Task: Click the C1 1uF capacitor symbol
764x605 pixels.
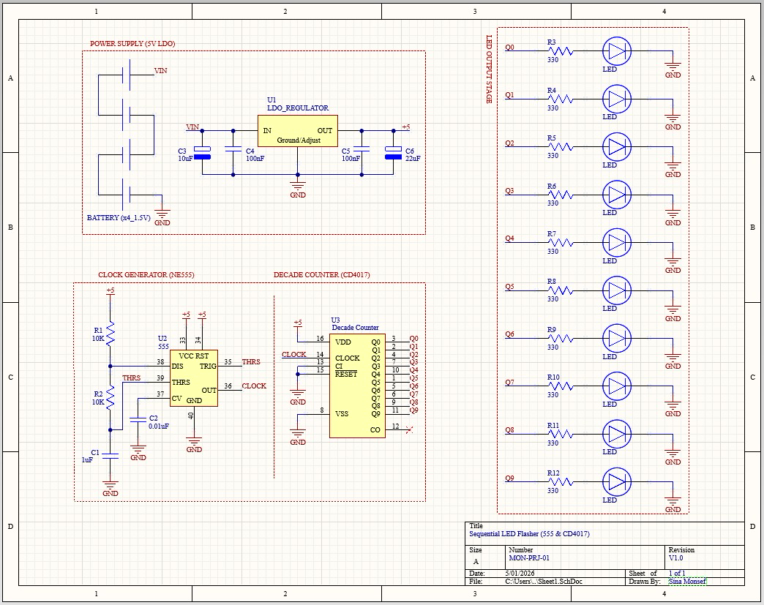Action: 110,456
